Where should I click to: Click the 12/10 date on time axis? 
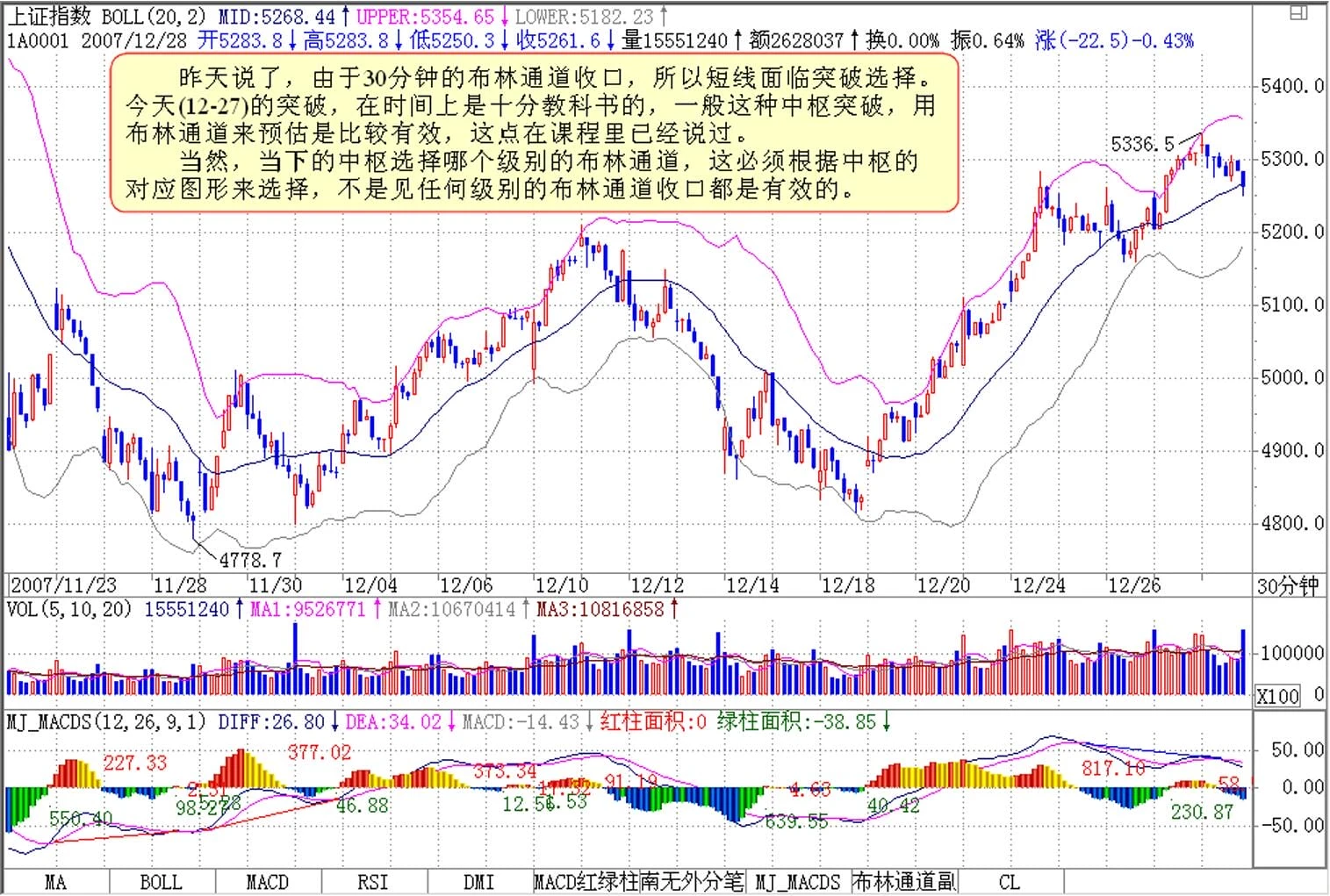(560, 585)
